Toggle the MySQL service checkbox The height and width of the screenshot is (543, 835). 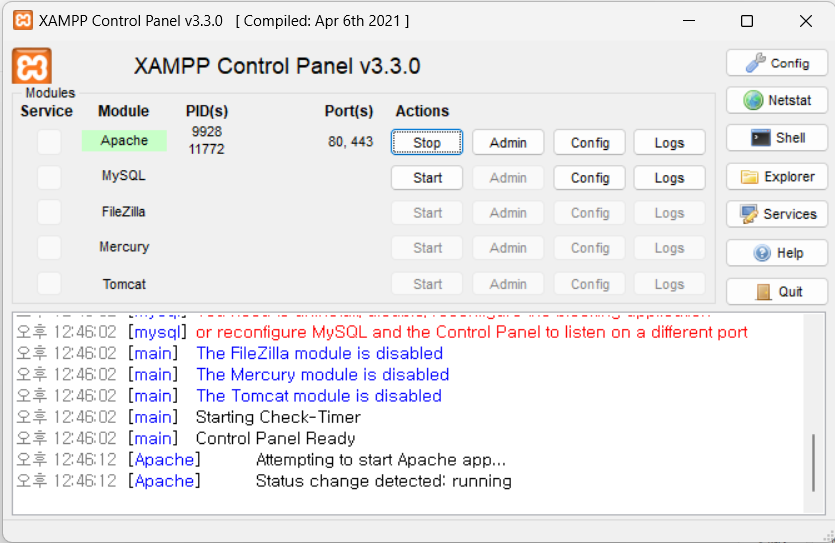click(x=49, y=177)
